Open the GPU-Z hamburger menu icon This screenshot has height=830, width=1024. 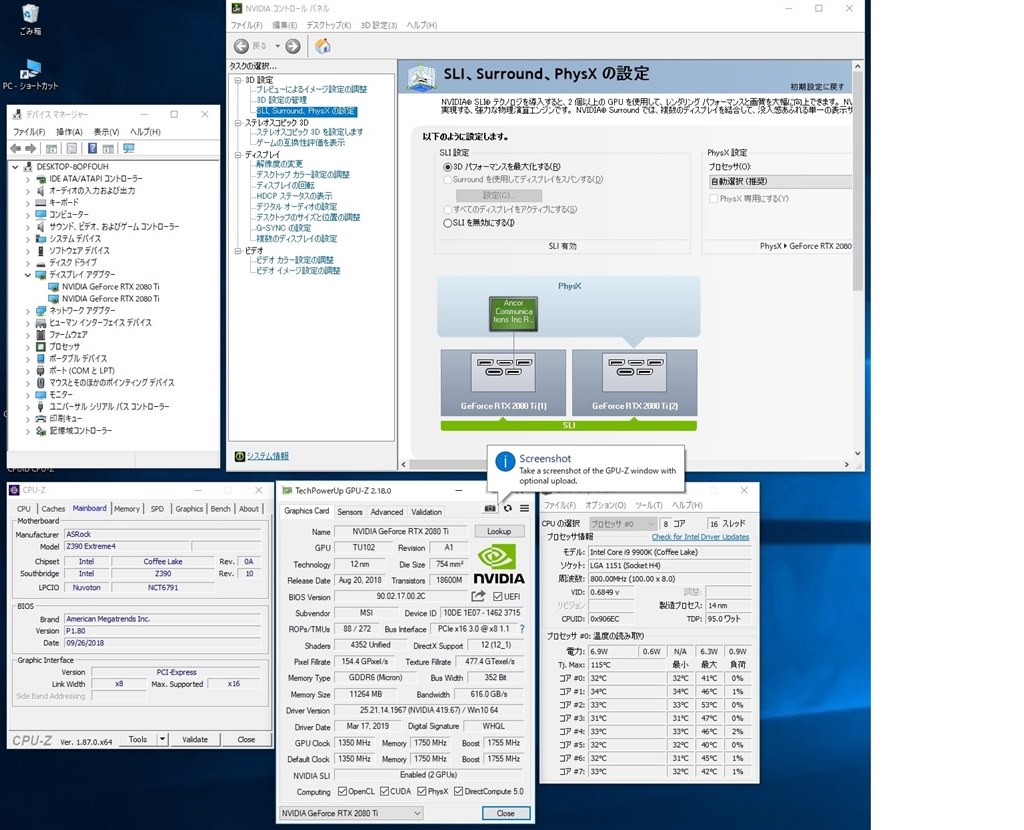click(x=524, y=508)
